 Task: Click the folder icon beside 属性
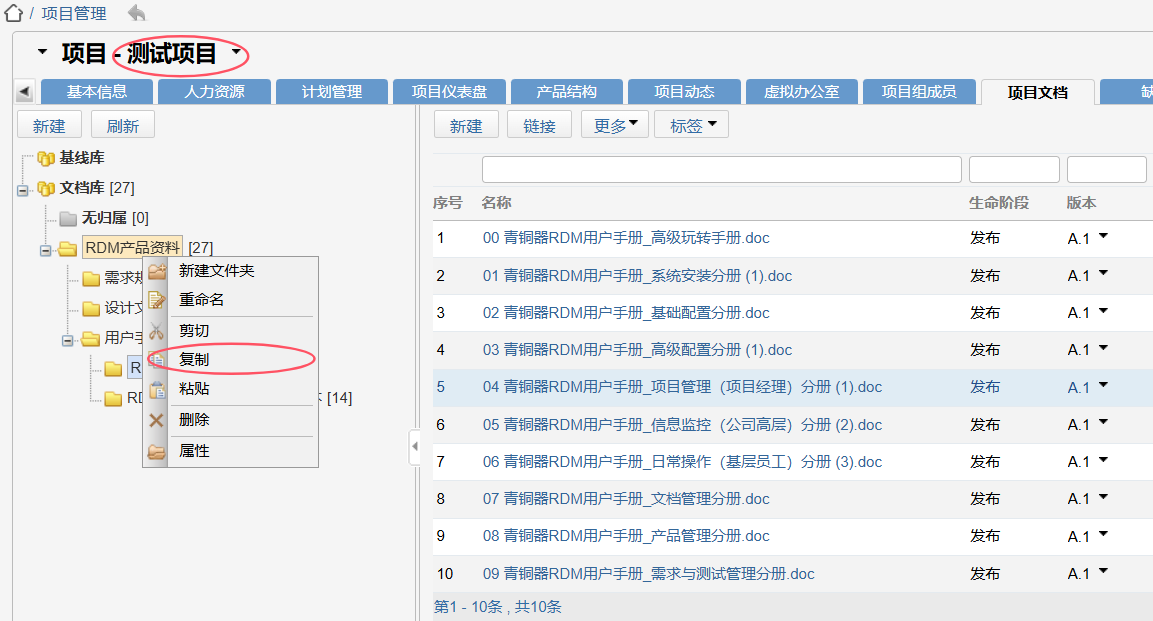(x=157, y=451)
